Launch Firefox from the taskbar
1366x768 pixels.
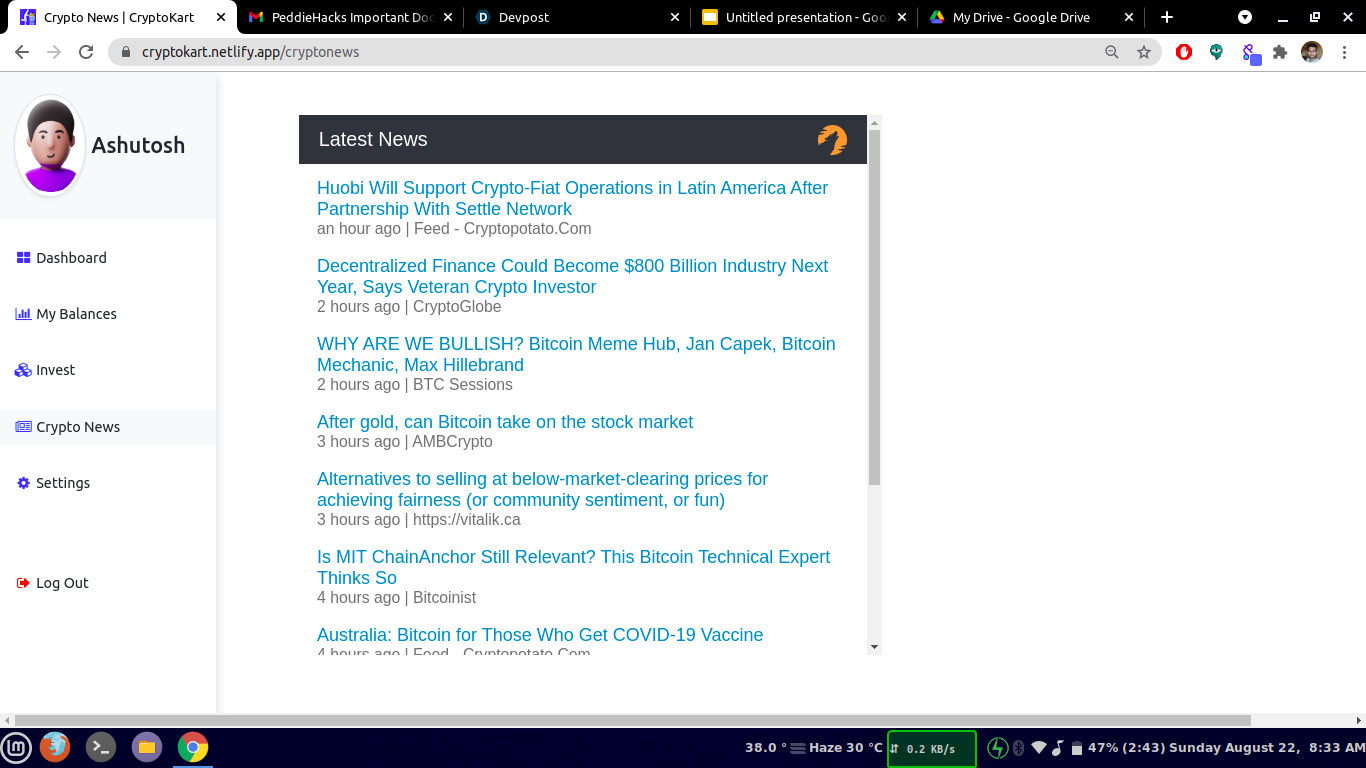[55, 747]
